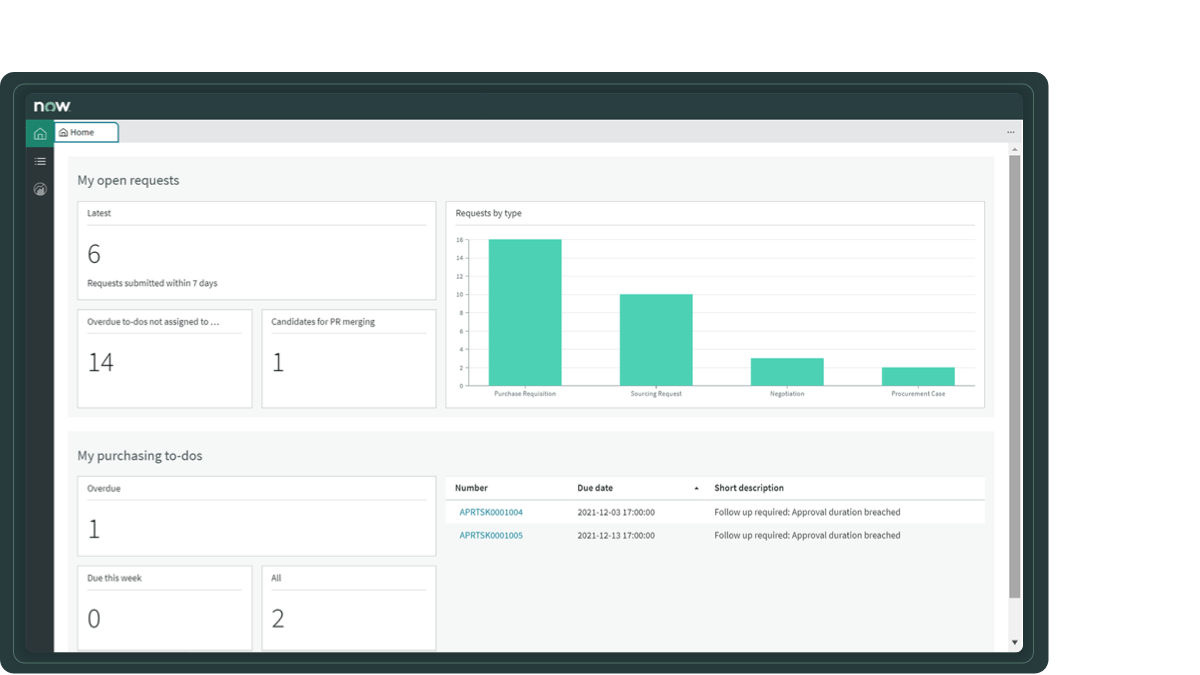Open task APRTSK0001005

tap(491, 535)
